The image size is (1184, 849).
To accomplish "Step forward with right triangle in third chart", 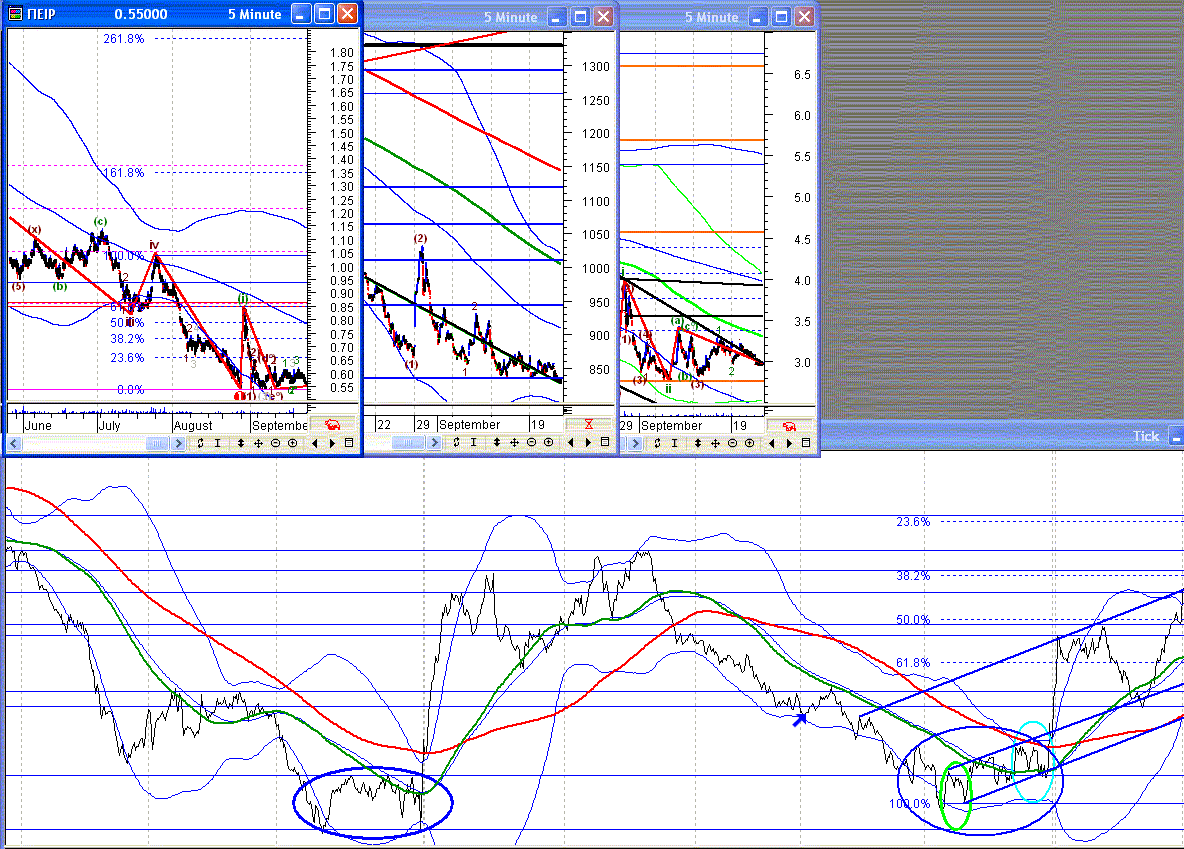I will (x=789, y=443).
